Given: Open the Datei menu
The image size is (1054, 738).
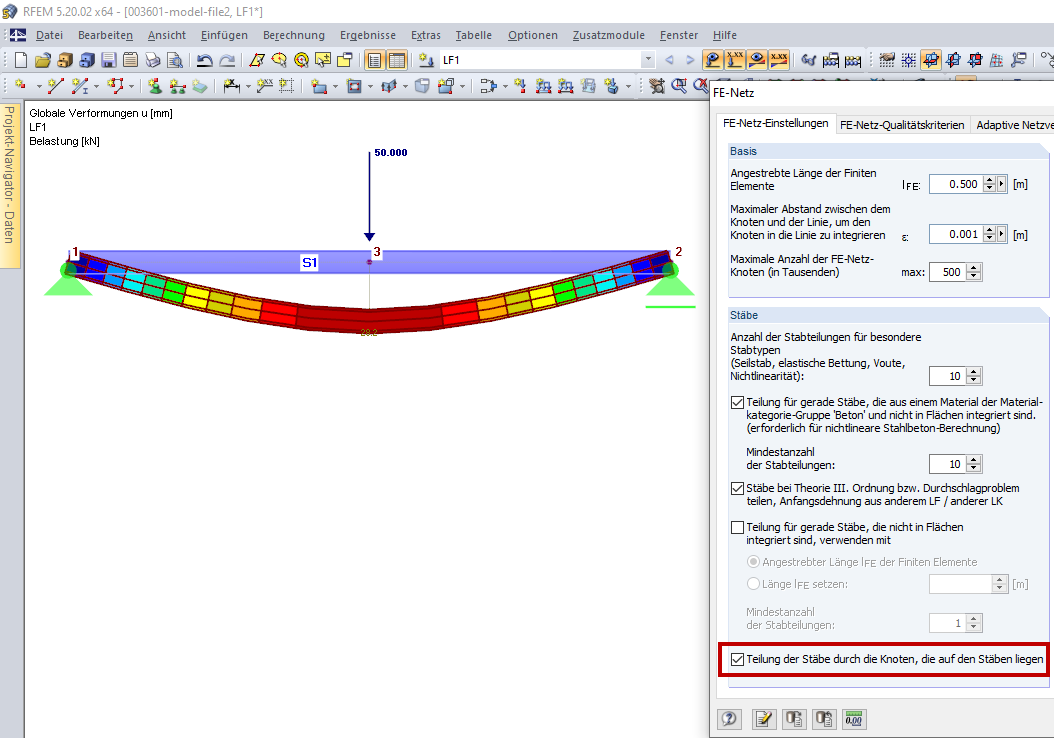Looking at the screenshot, I should pyautogui.click(x=49, y=35).
